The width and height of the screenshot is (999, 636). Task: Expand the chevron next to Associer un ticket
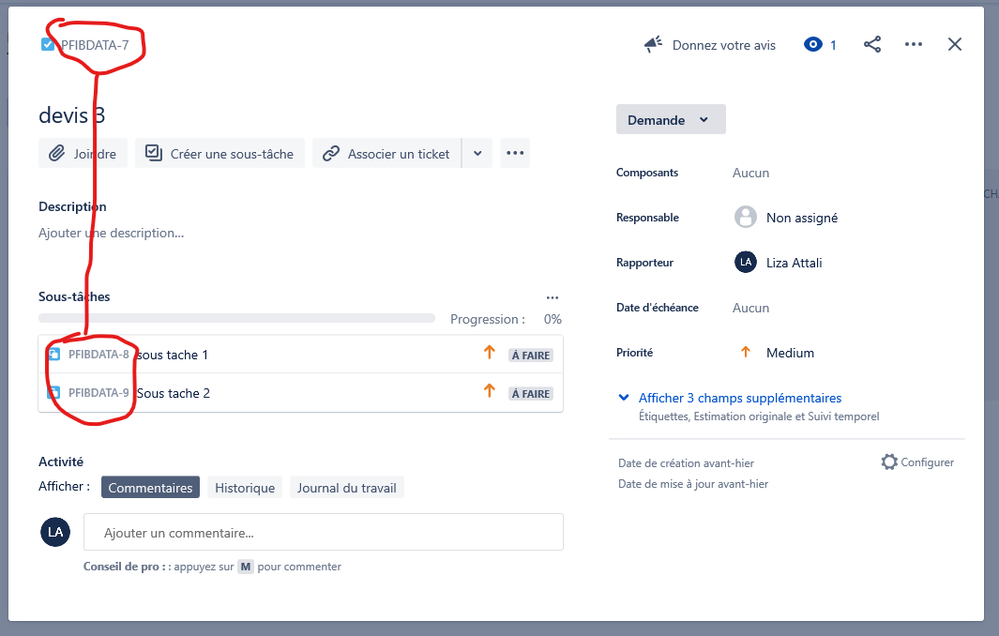477,153
